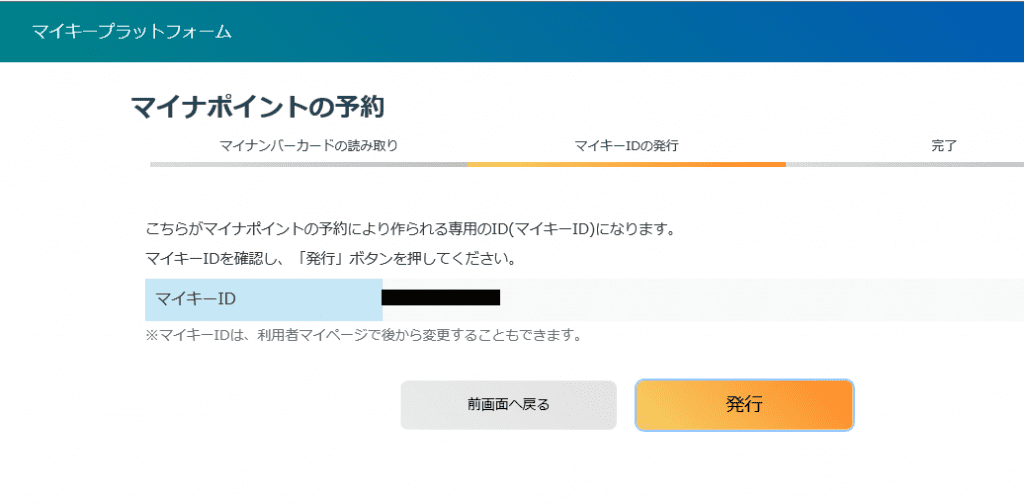
Task: Select the マイナンバーカードの読み取り step label
Action: coord(308,146)
